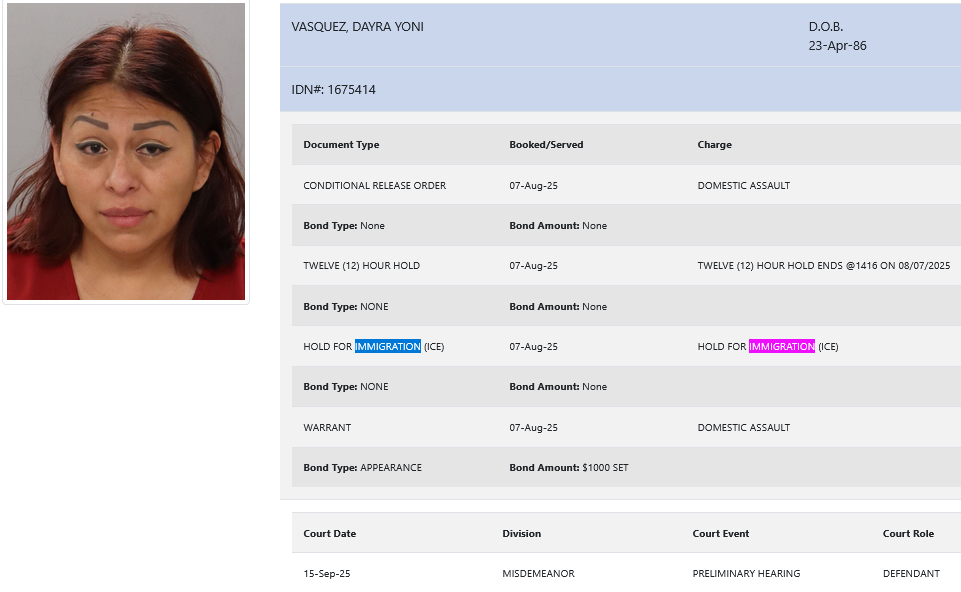The width and height of the screenshot is (961, 592).
Task: Select the 'TWELVE (12) HOUR HOLD' document type
Action: click(362, 266)
